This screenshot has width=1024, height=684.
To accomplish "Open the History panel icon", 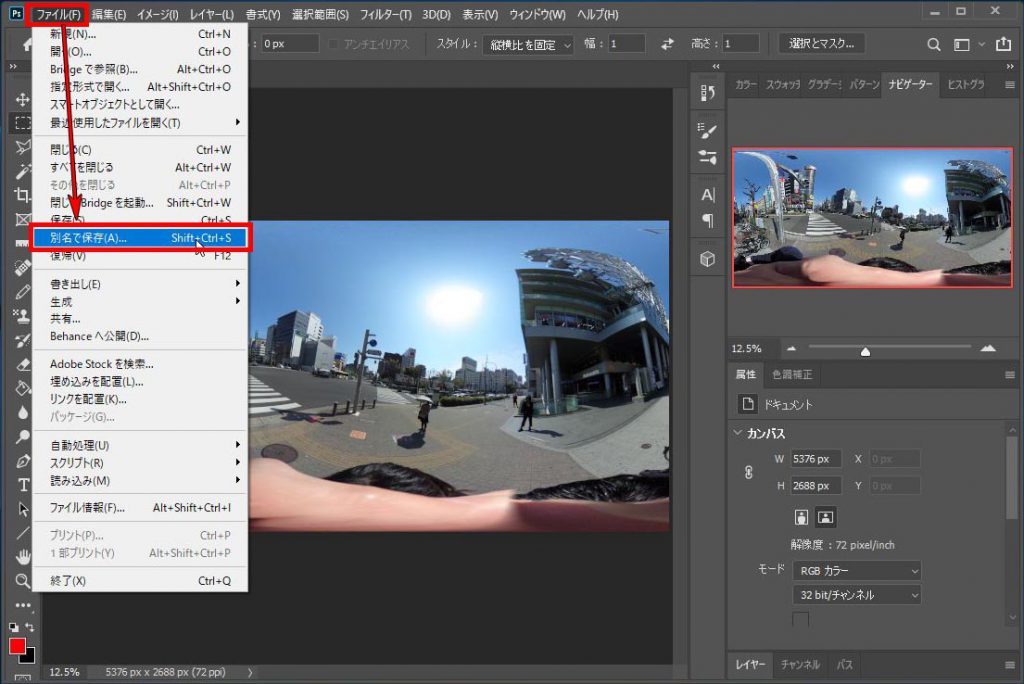I will pyautogui.click(x=707, y=93).
